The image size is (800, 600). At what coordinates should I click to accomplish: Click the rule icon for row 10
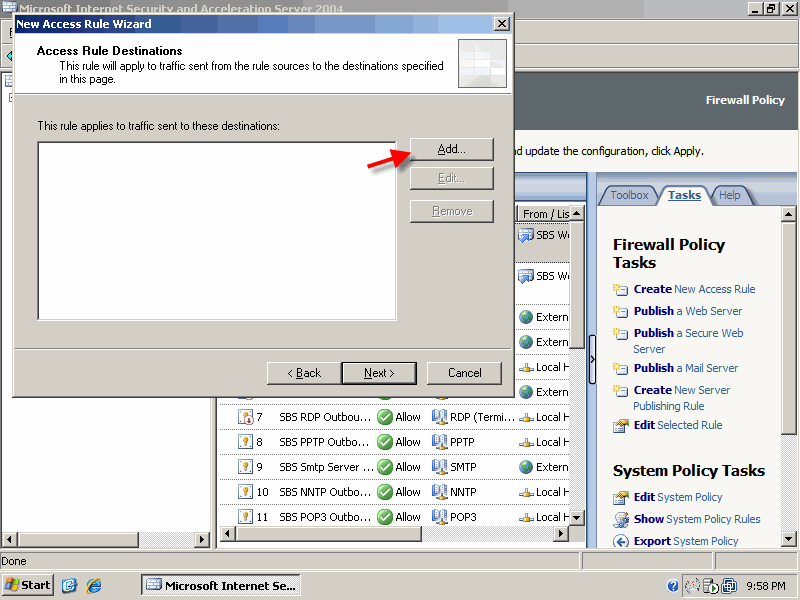point(245,492)
